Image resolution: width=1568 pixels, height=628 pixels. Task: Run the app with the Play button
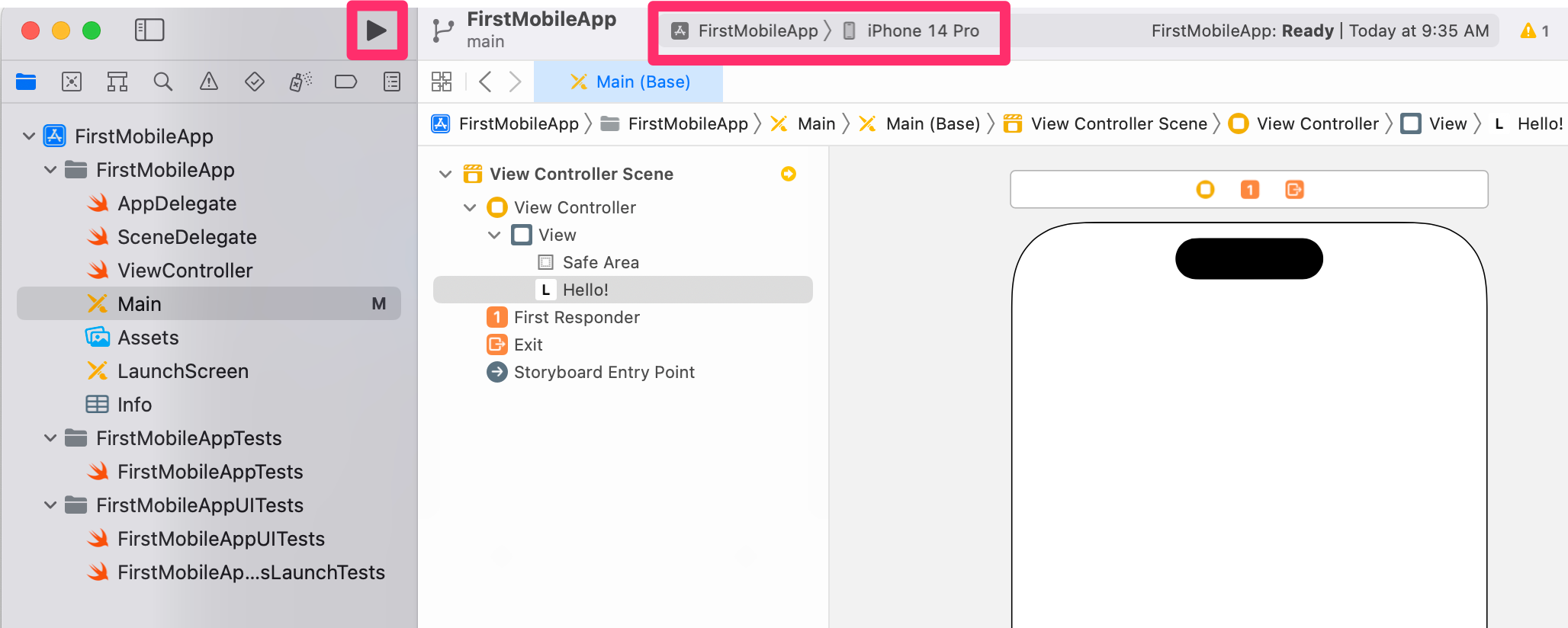pyautogui.click(x=377, y=30)
